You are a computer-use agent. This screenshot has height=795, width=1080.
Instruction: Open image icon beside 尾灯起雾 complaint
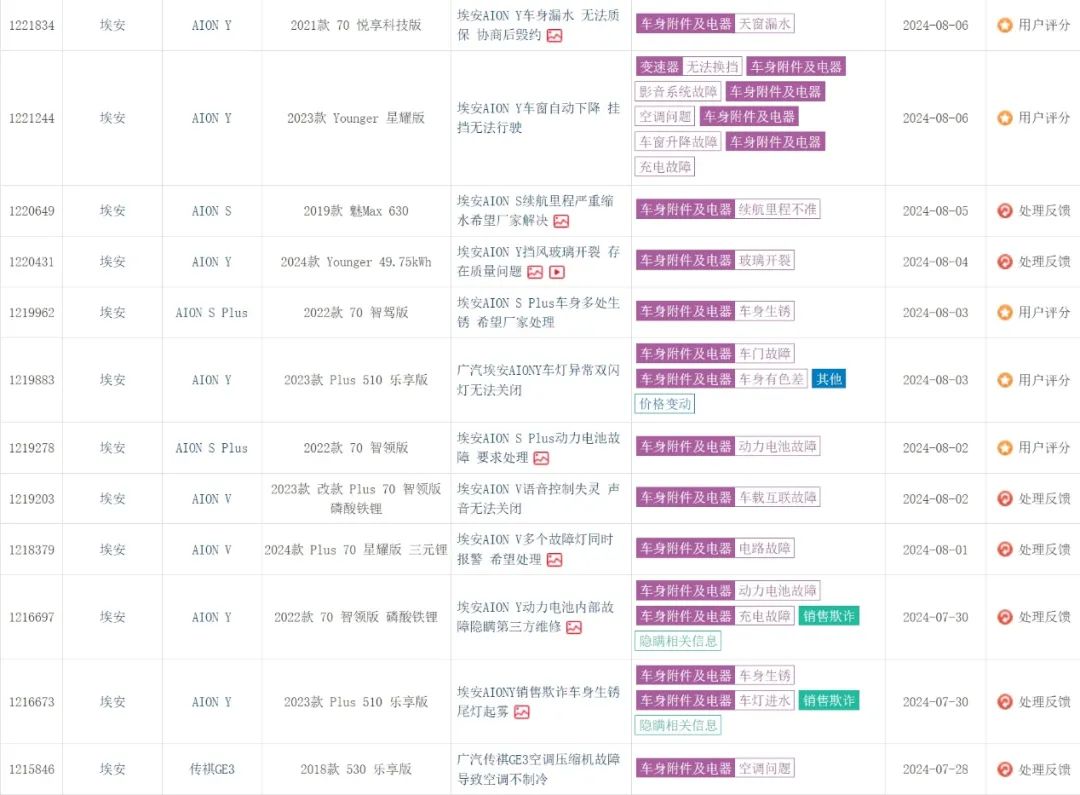click(521, 712)
